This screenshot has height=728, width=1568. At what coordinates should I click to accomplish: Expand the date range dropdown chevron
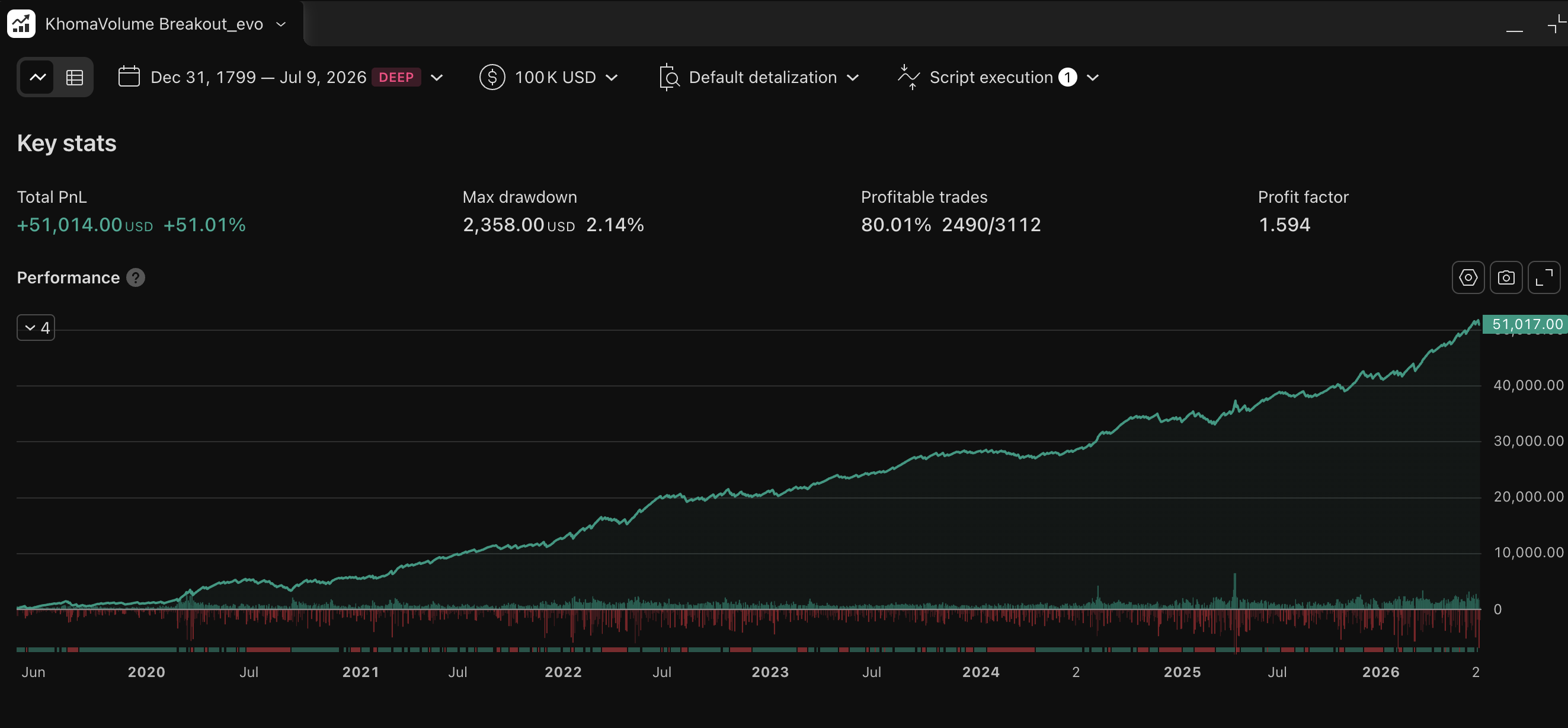(436, 77)
